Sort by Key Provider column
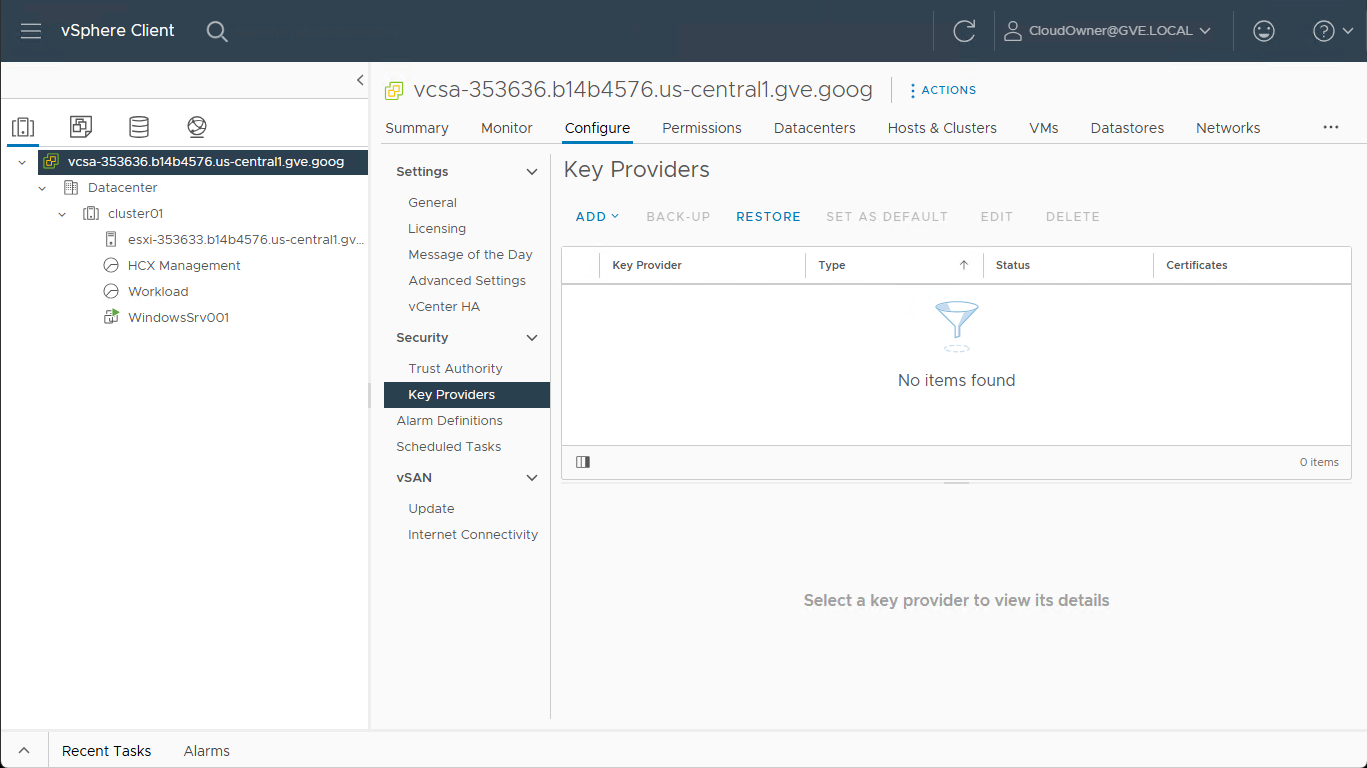The height and width of the screenshot is (768, 1367). [x=647, y=265]
